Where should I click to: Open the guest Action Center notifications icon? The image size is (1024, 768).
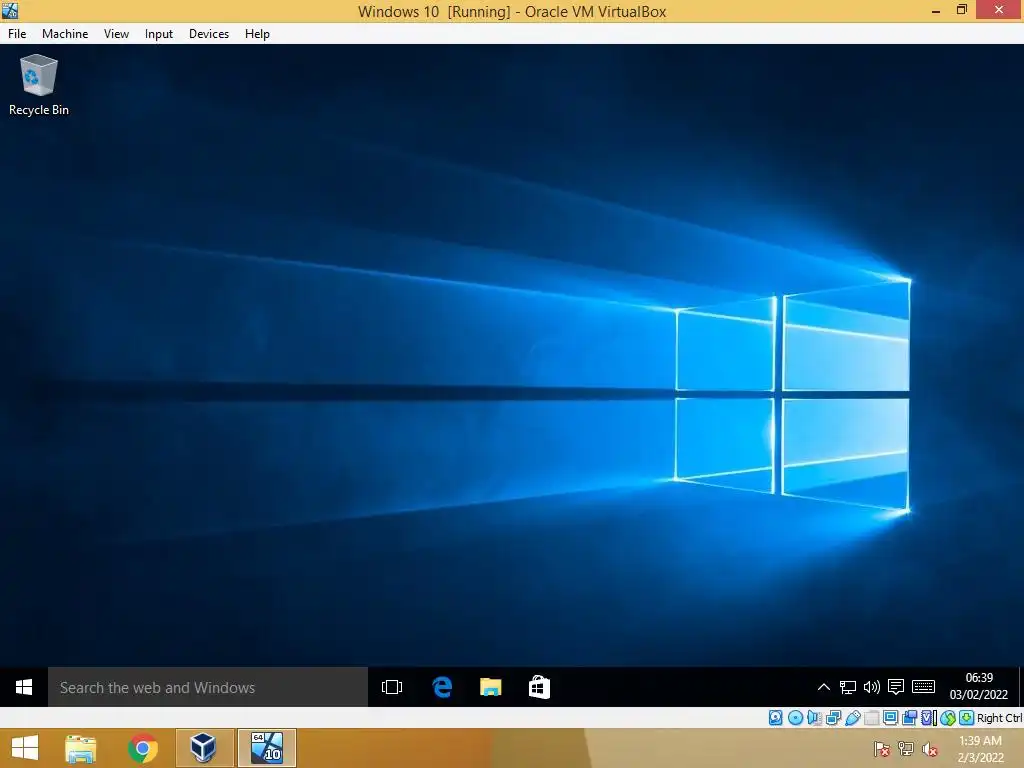click(x=896, y=687)
